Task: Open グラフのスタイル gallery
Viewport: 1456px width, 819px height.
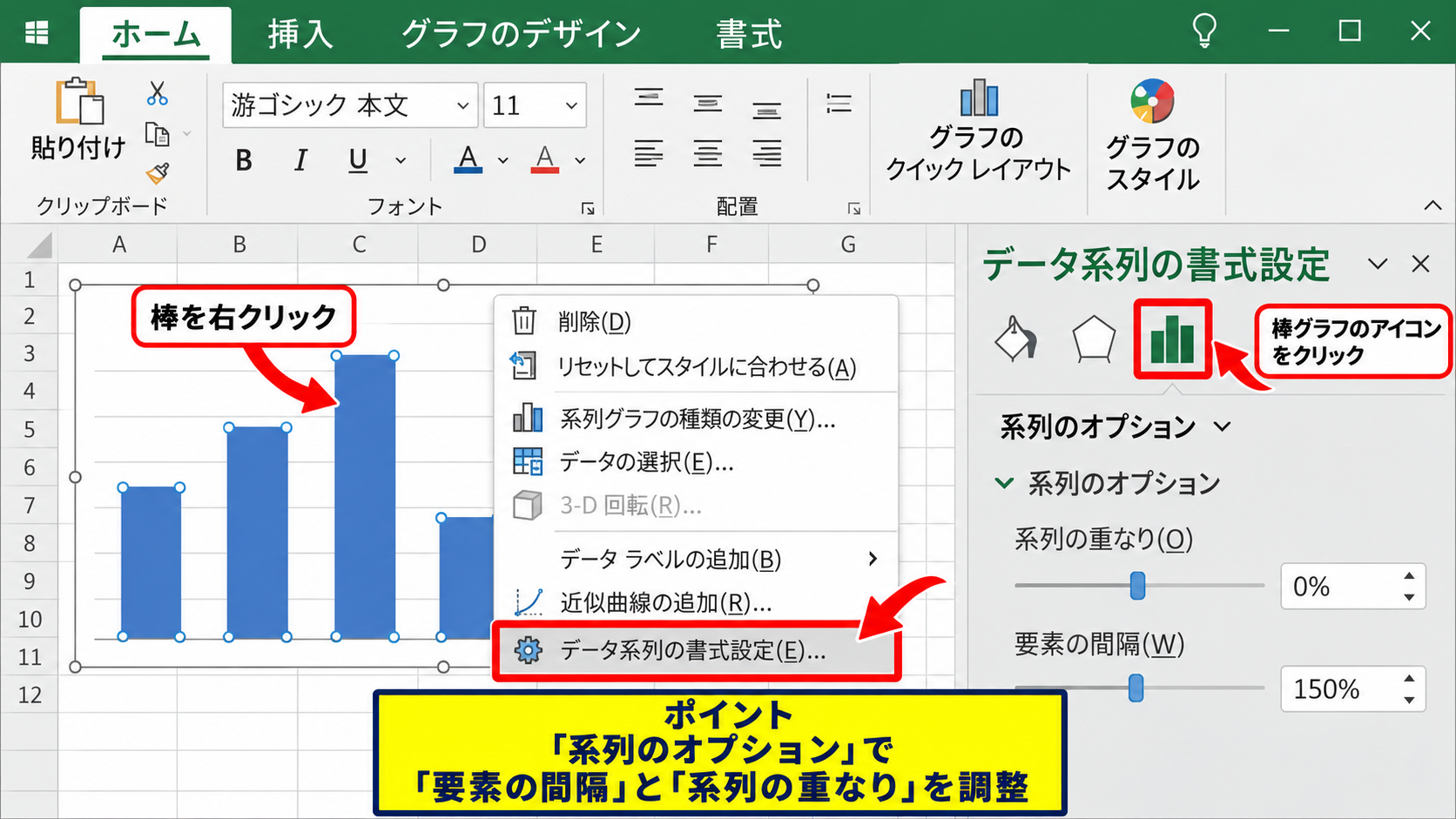Action: (1153, 136)
